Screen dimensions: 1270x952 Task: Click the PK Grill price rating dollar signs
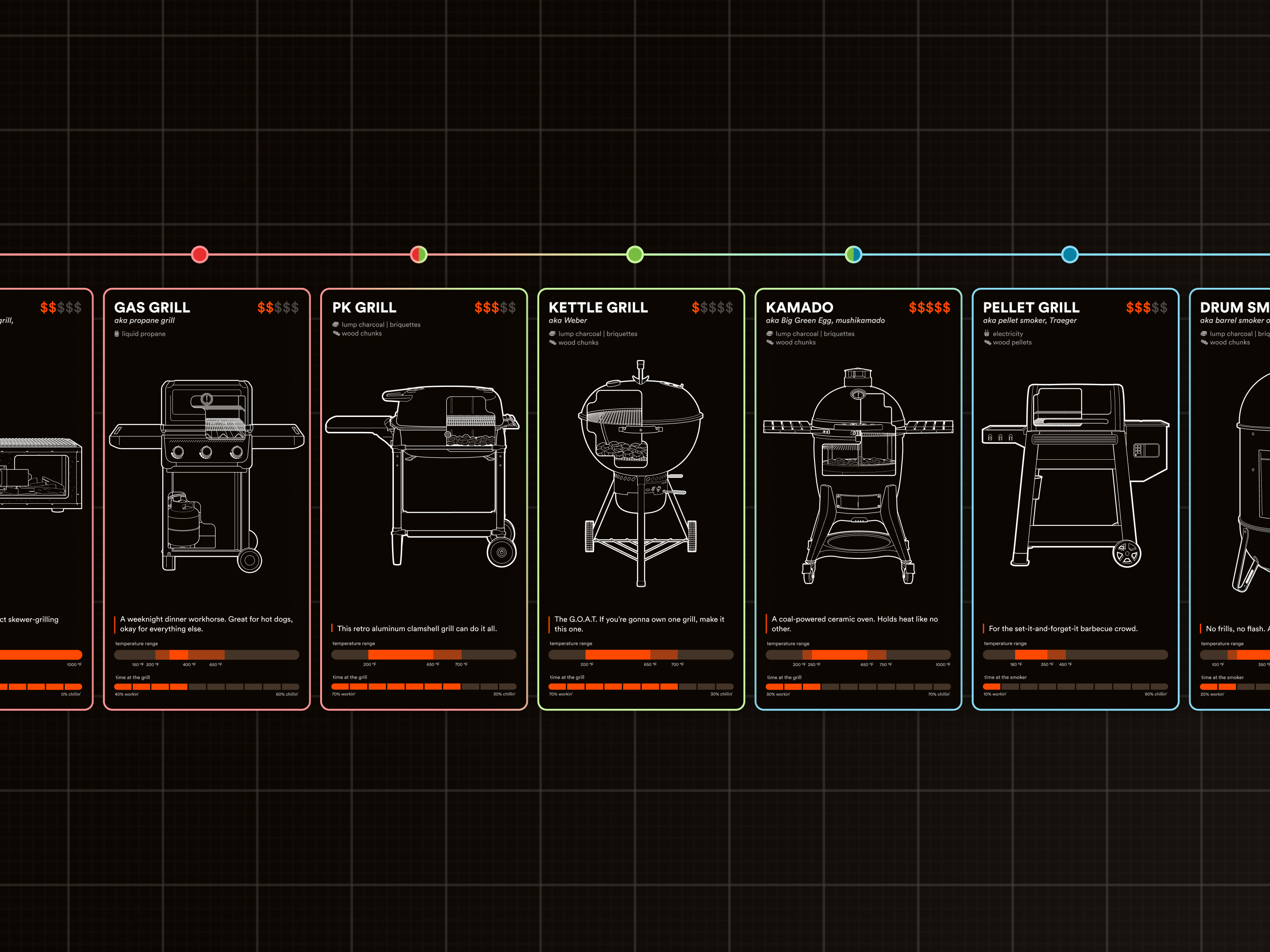click(495, 308)
